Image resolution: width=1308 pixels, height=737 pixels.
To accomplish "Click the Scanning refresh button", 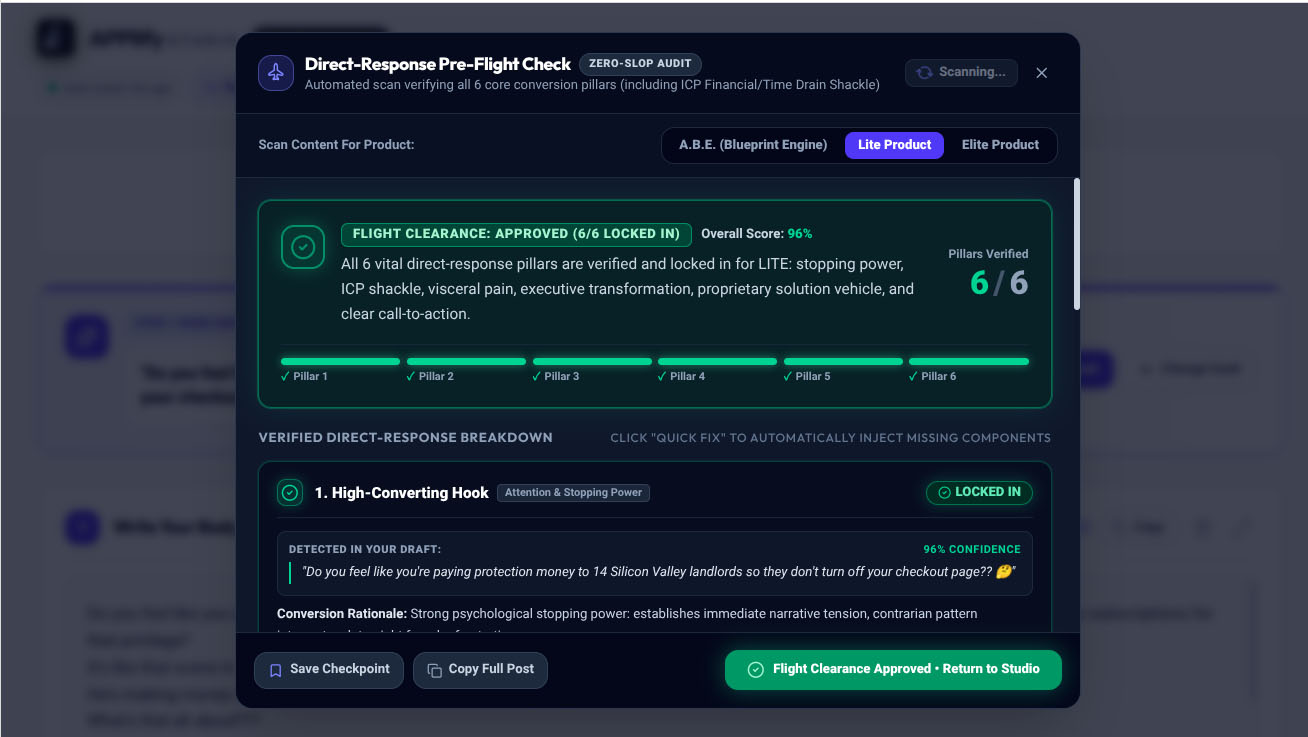I will (x=962, y=72).
